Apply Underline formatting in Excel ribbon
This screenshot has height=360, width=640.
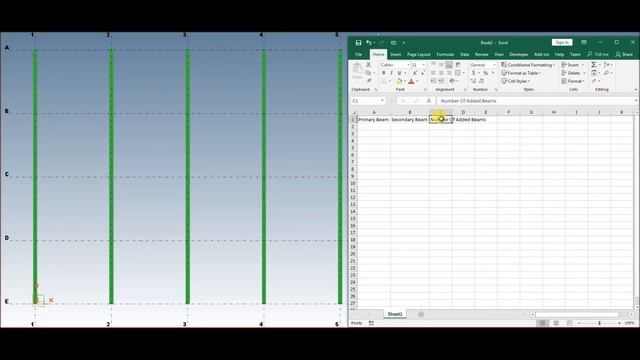tap(400, 73)
